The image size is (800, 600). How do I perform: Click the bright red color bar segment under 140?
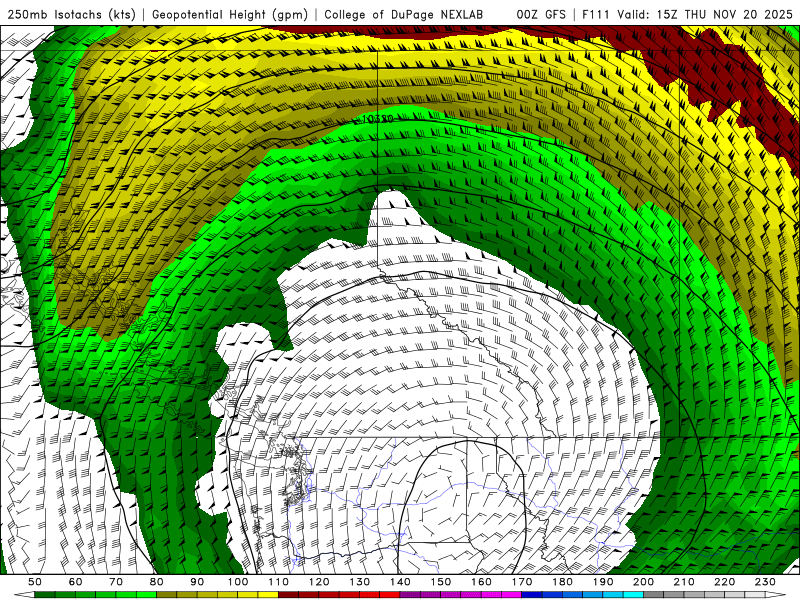tap(390, 595)
